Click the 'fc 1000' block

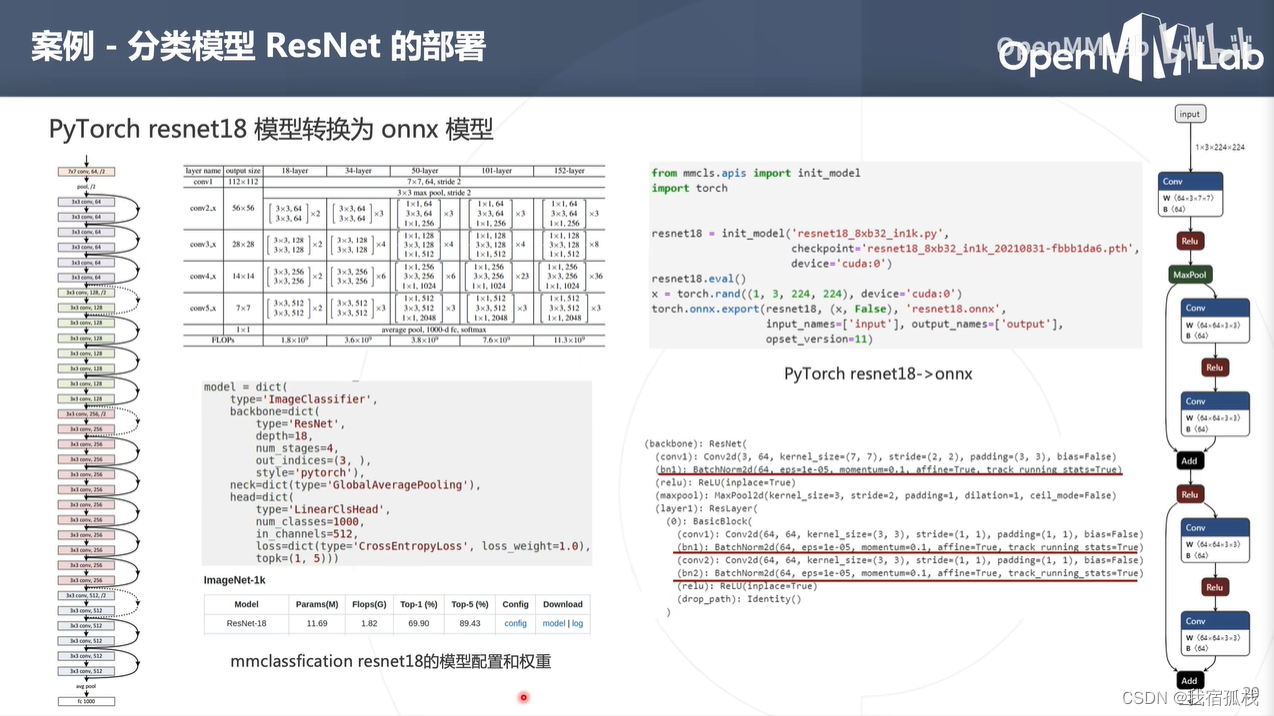click(x=86, y=701)
